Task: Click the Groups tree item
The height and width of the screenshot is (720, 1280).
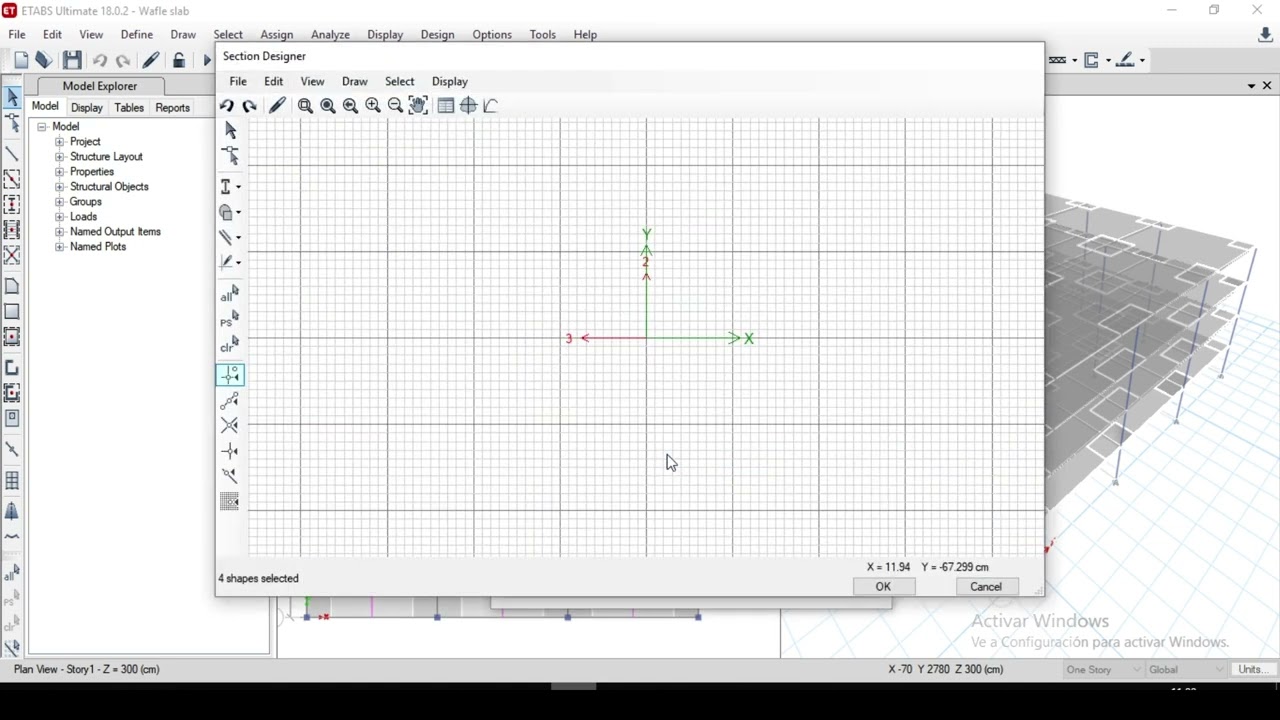Action: (x=86, y=202)
